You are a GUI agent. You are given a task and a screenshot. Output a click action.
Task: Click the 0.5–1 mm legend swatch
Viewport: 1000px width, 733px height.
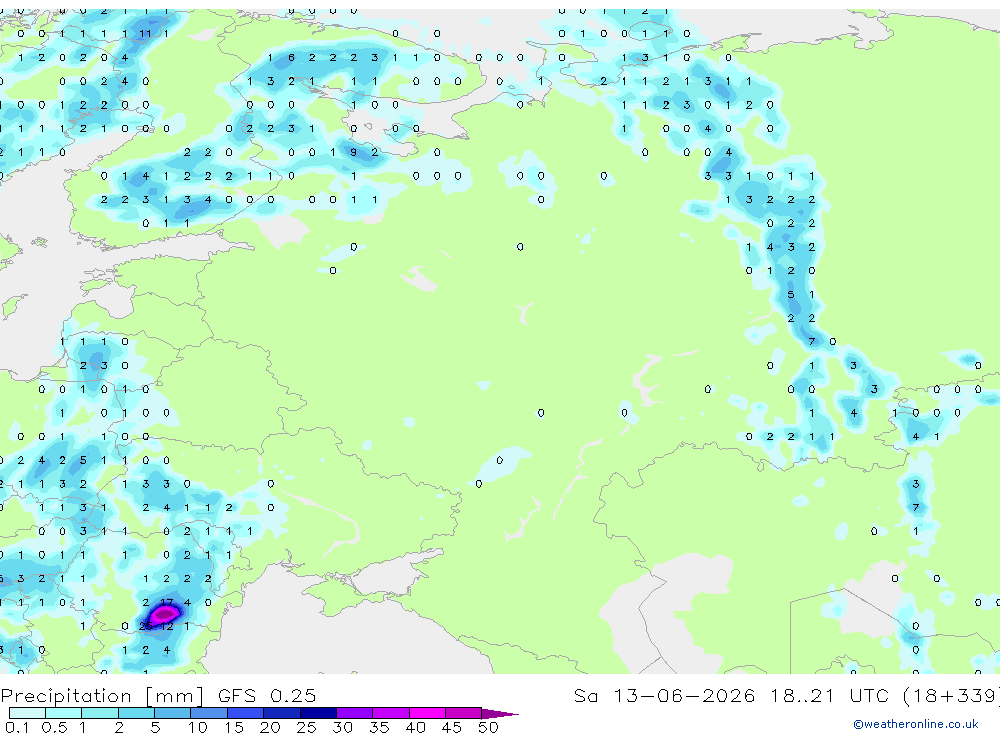[x=63, y=713]
